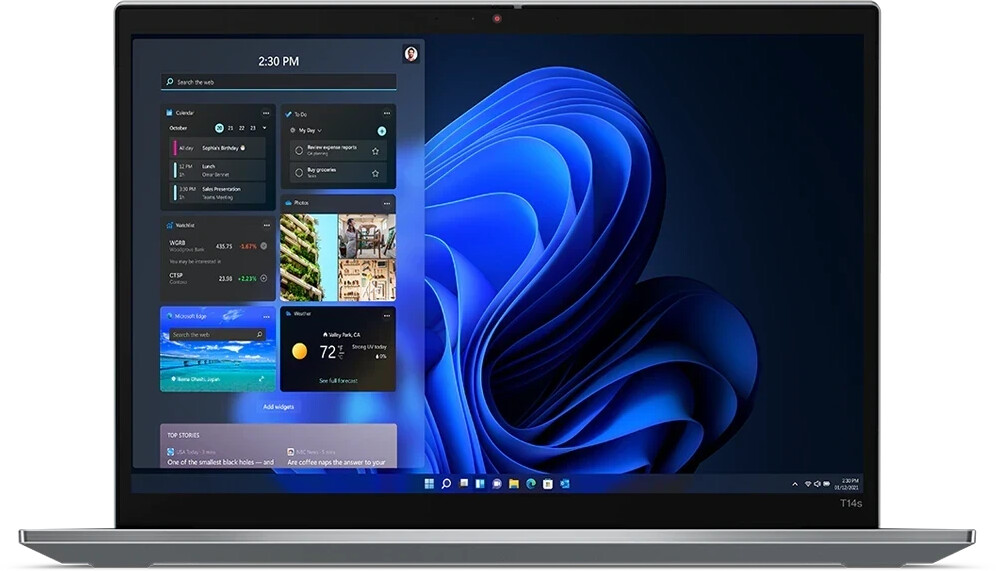Star 'Review expense reports' as important
This screenshot has height=571, width=997.
376,150
